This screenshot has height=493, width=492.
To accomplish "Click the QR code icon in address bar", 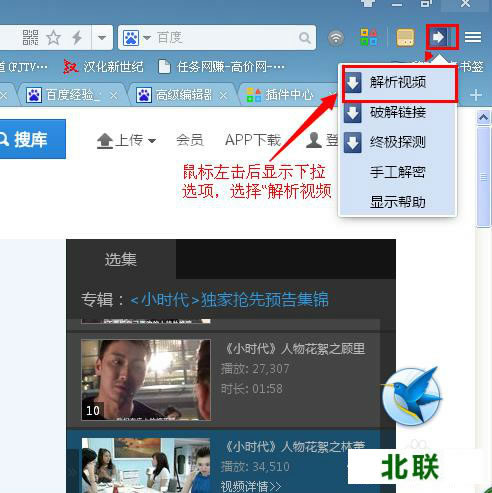I will (30, 37).
